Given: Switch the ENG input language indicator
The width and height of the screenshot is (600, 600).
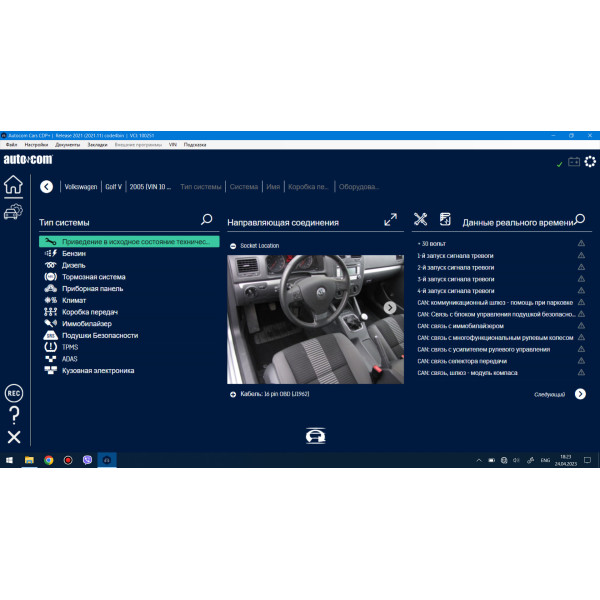Looking at the screenshot, I should point(545,460).
